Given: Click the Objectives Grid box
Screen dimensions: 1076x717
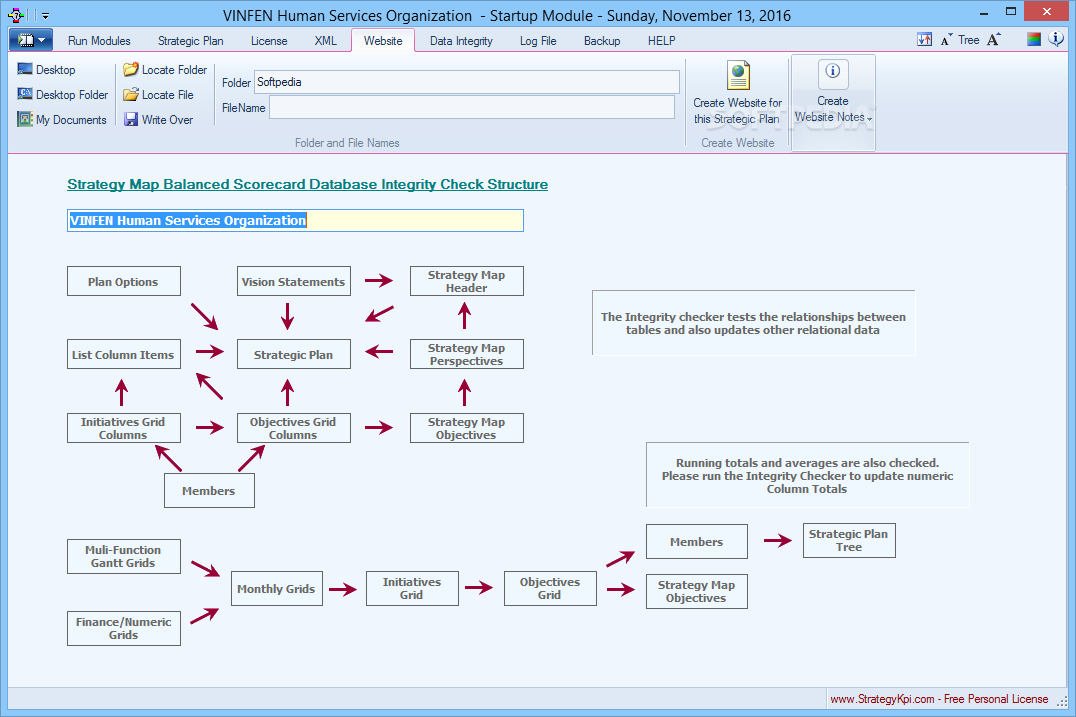Looking at the screenshot, I should [550, 589].
